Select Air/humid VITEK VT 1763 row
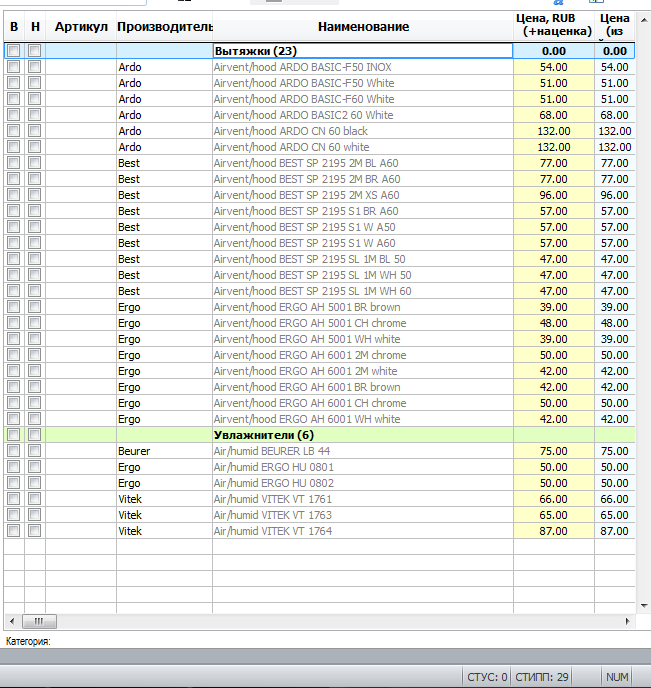Viewport: 651px width, 688px height. pos(319,515)
